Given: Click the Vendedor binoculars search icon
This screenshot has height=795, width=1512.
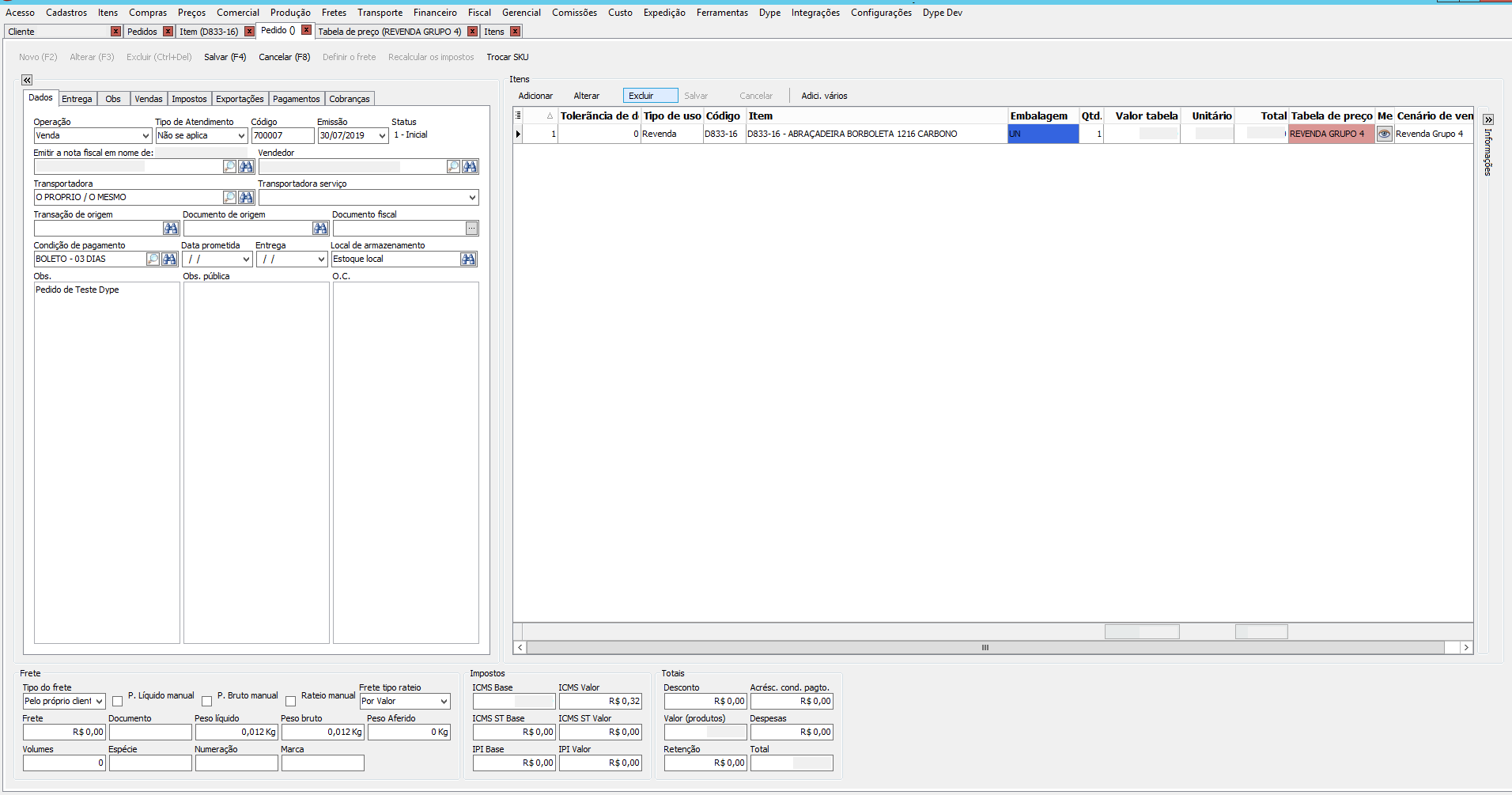Looking at the screenshot, I should point(471,167).
